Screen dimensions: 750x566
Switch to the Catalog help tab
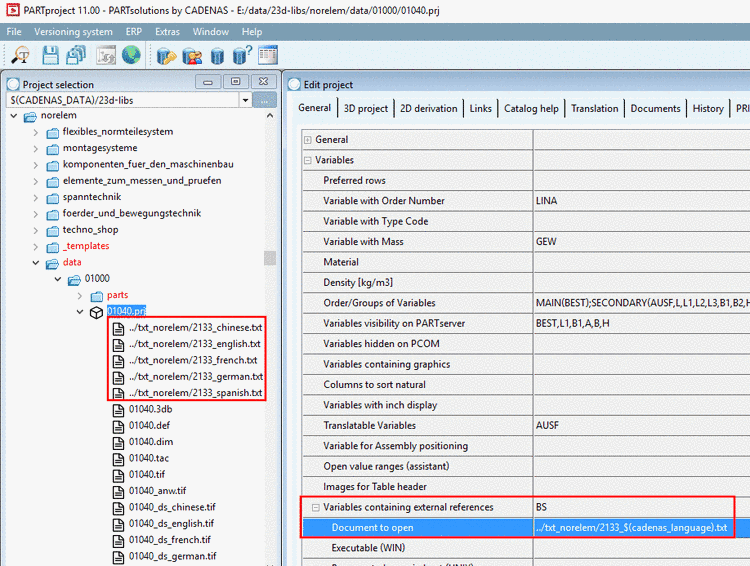tap(531, 109)
